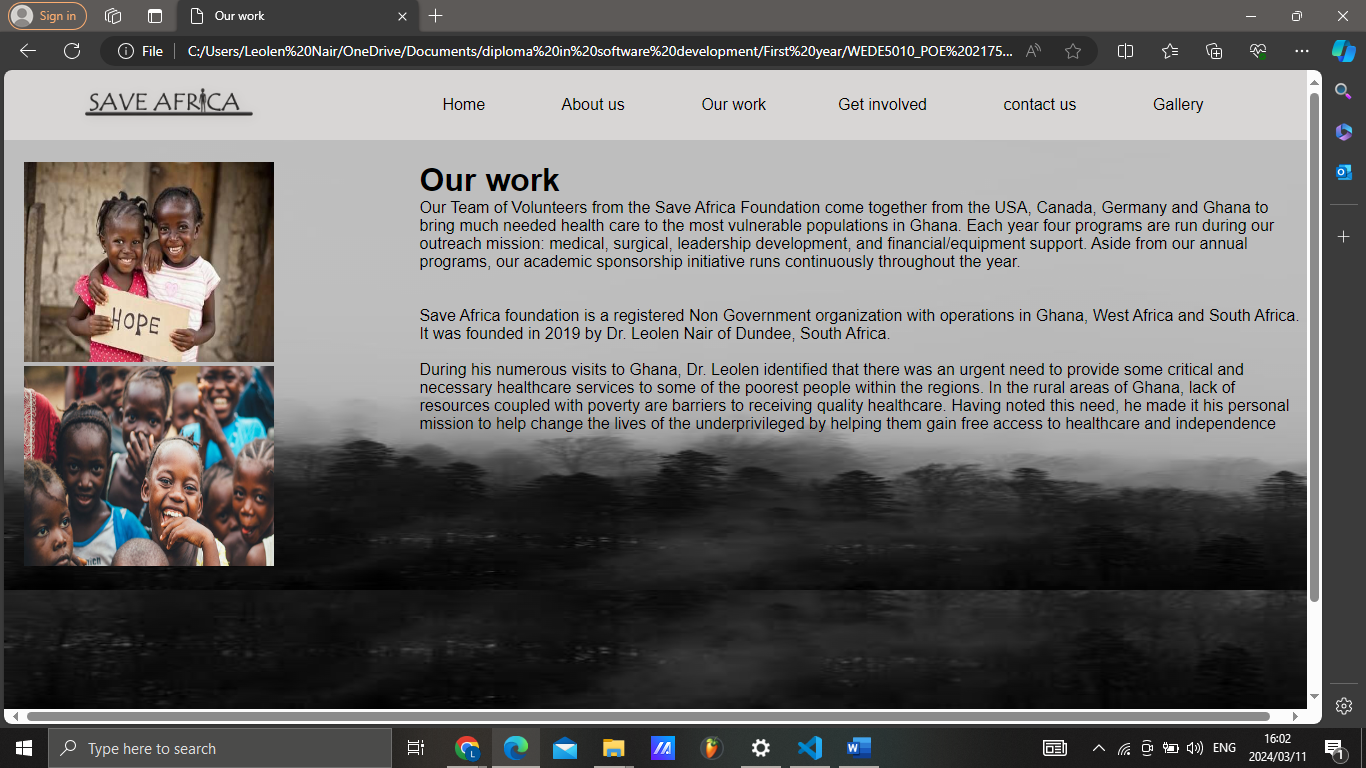
Task: Open the Favorites list icon
Action: [x=1170, y=51]
